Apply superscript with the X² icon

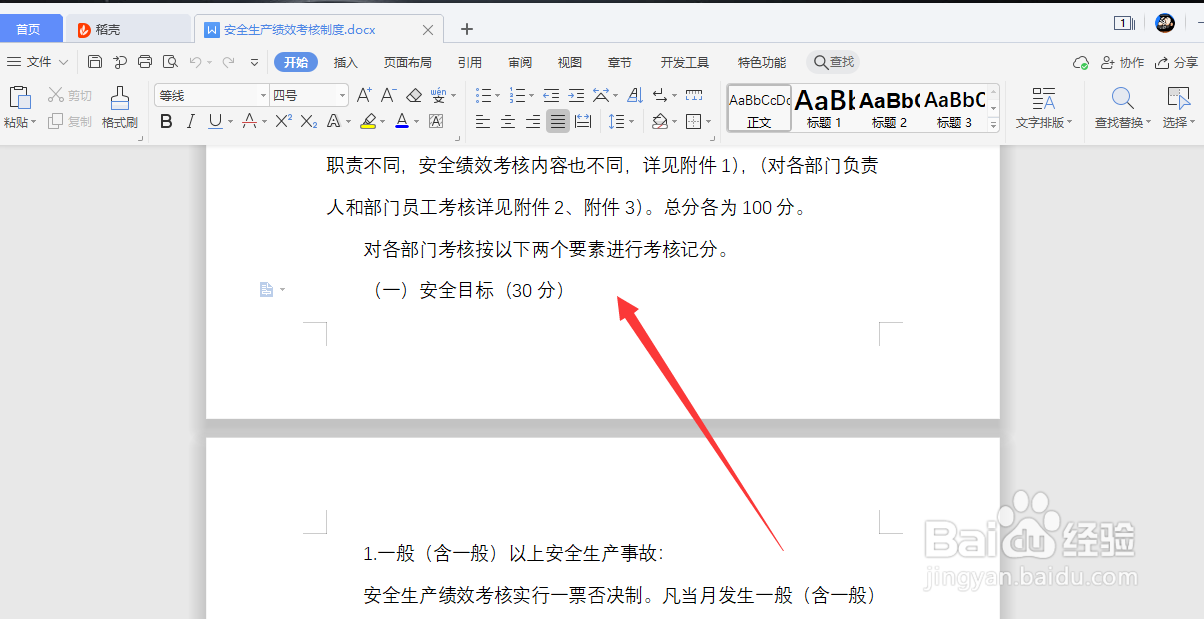click(284, 121)
